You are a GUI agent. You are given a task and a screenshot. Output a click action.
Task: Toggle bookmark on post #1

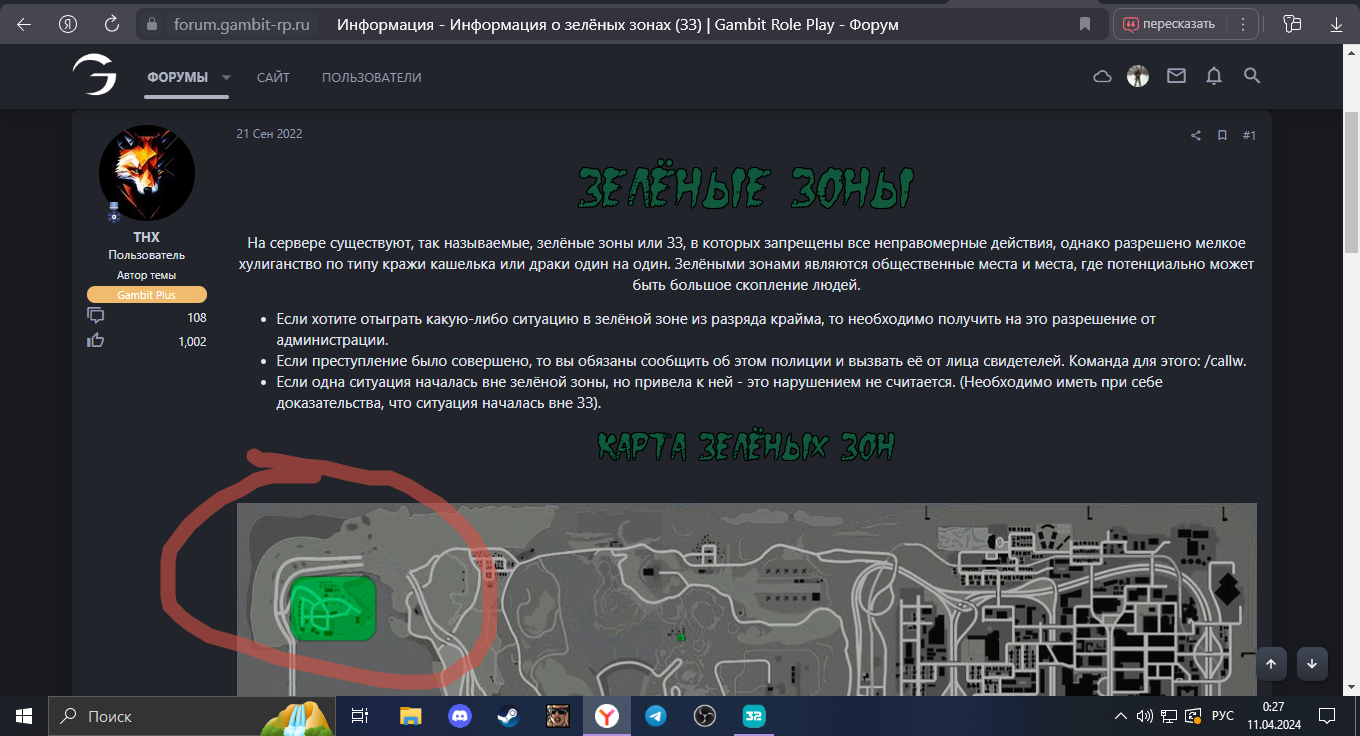pyautogui.click(x=1222, y=136)
